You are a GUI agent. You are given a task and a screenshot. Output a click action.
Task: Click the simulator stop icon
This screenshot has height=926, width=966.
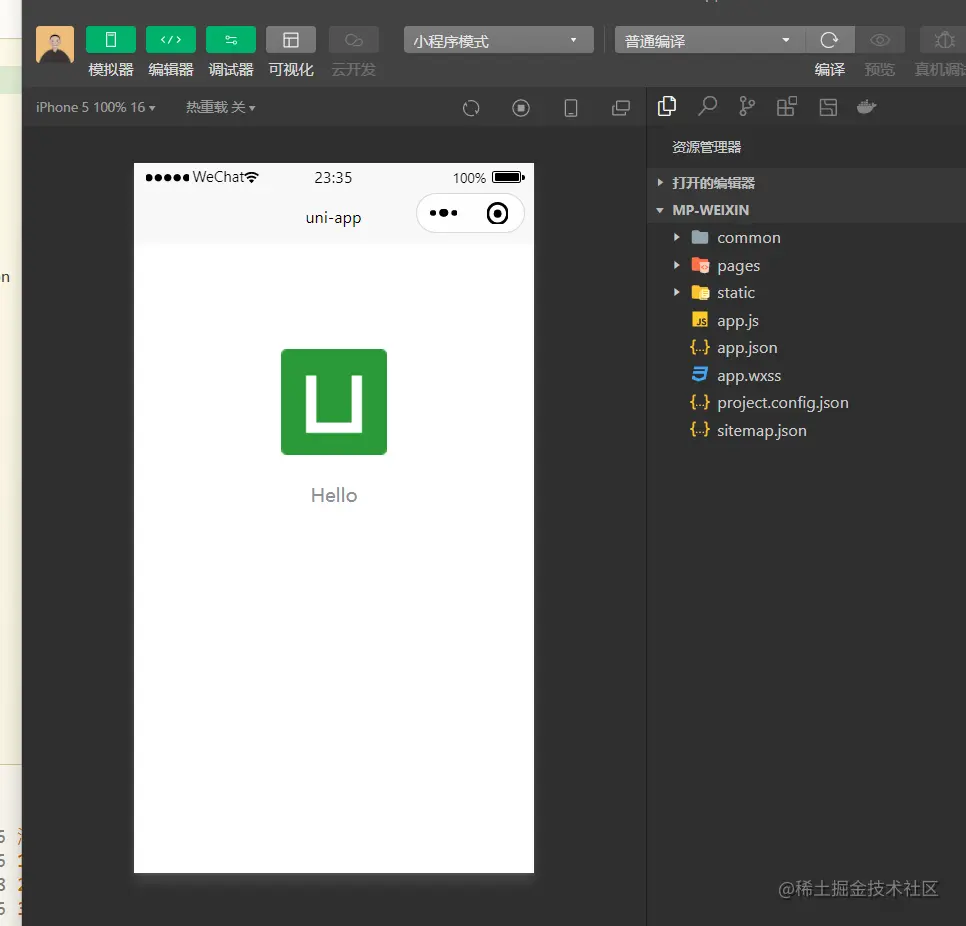pyautogui.click(x=521, y=108)
